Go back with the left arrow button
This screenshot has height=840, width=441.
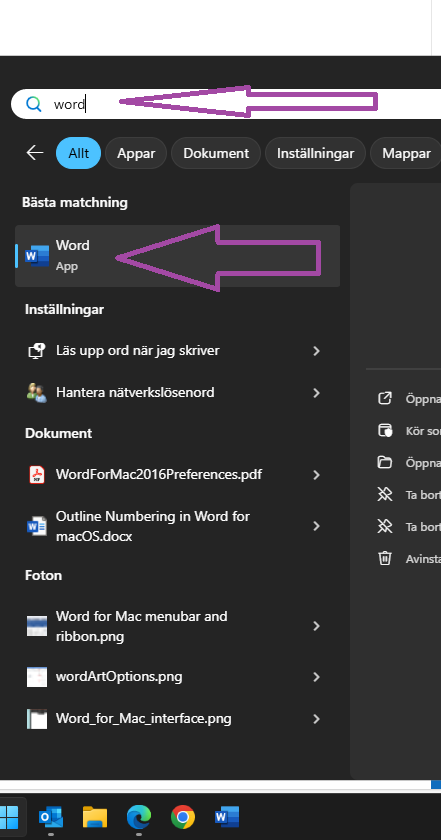pos(35,153)
